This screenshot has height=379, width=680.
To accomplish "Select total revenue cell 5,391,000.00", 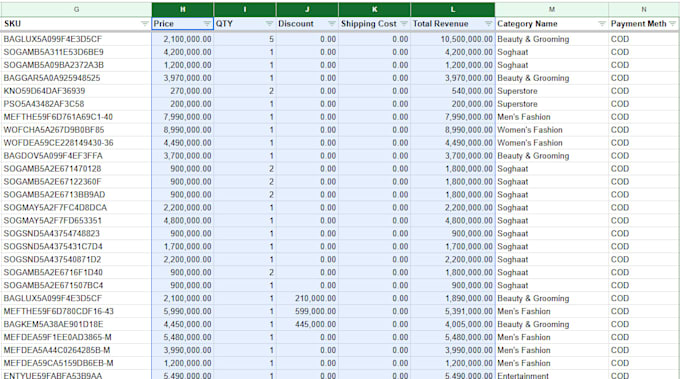I will pyautogui.click(x=453, y=311).
